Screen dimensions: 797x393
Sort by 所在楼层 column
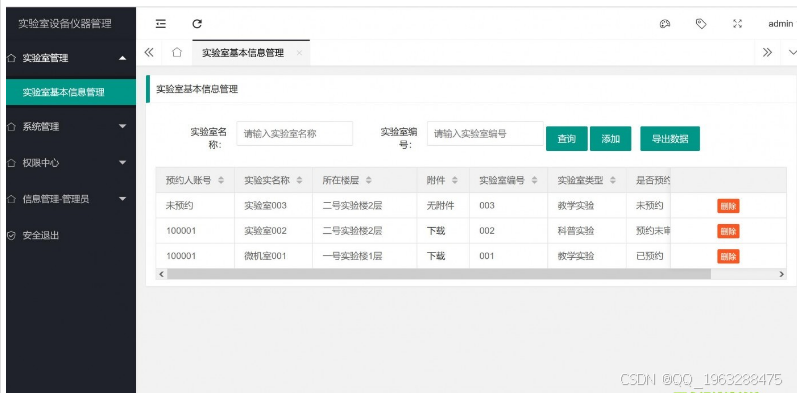(x=369, y=180)
